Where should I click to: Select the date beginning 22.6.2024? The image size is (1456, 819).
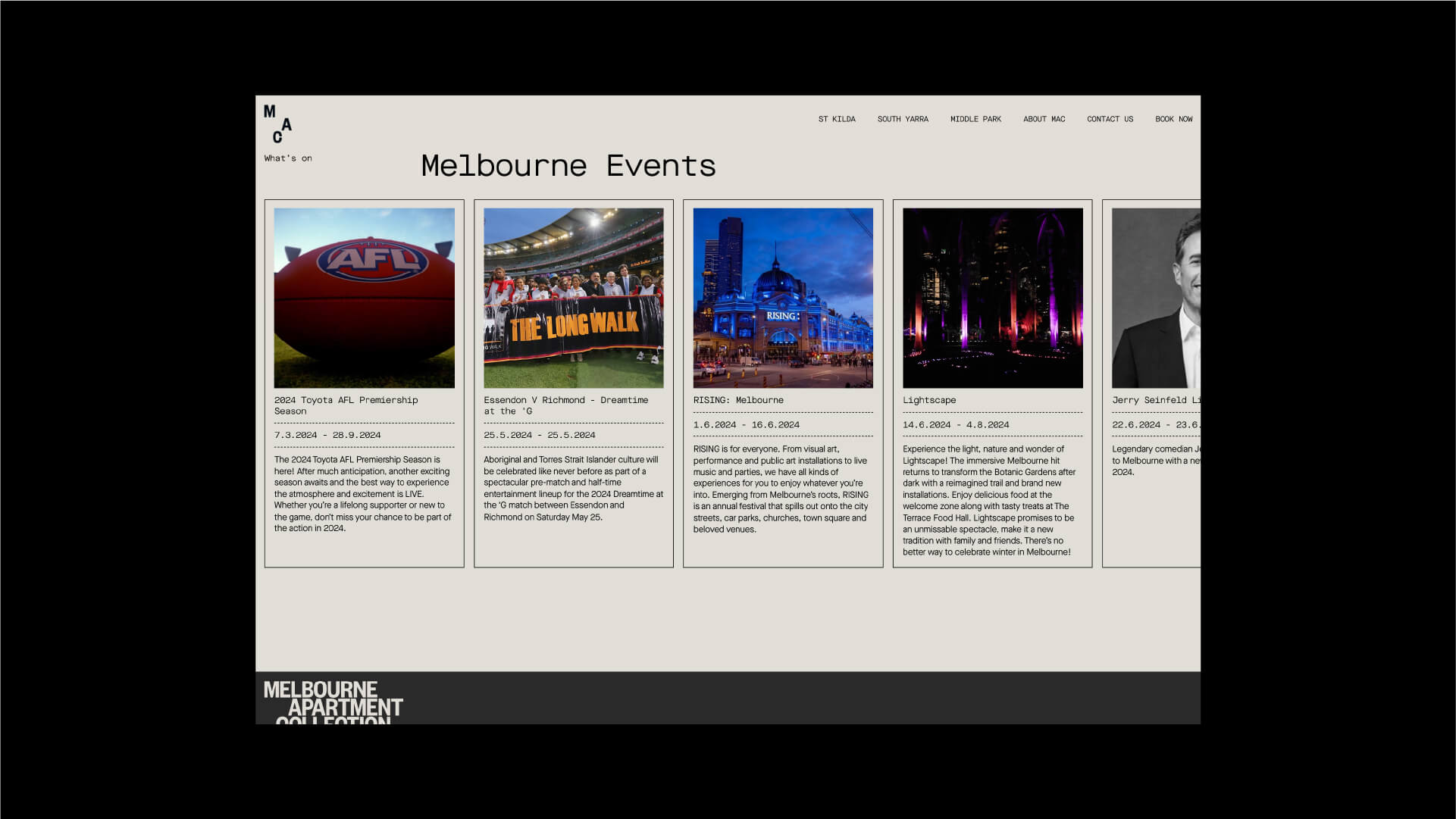1156,424
